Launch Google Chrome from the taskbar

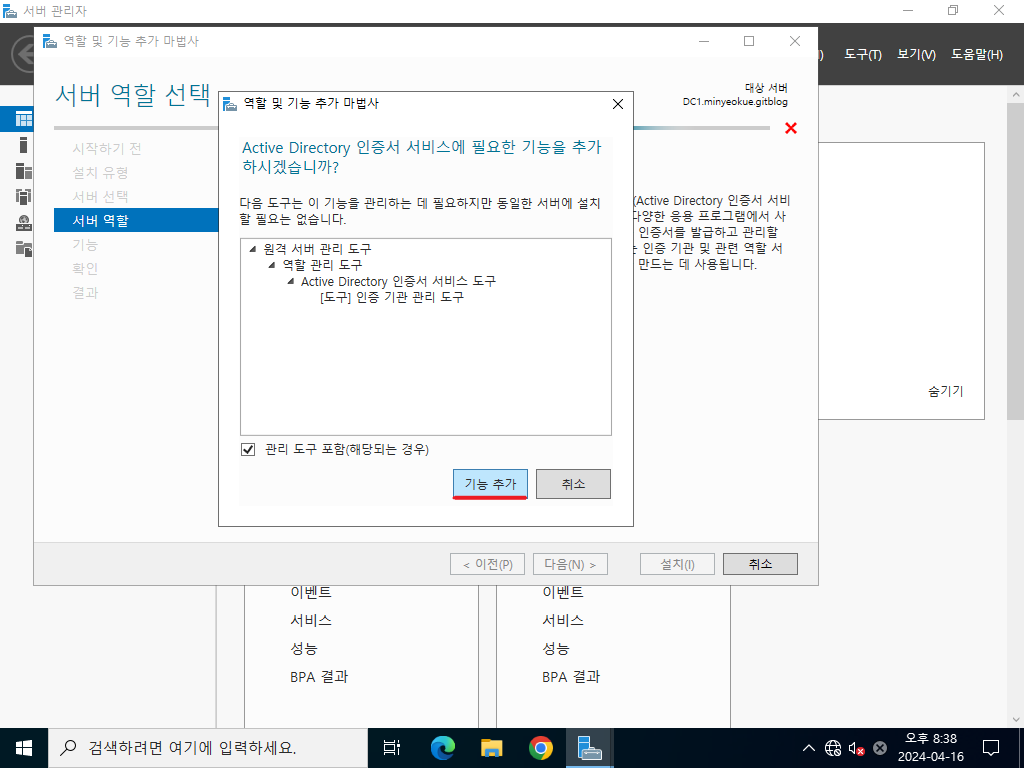click(x=541, y=748)
